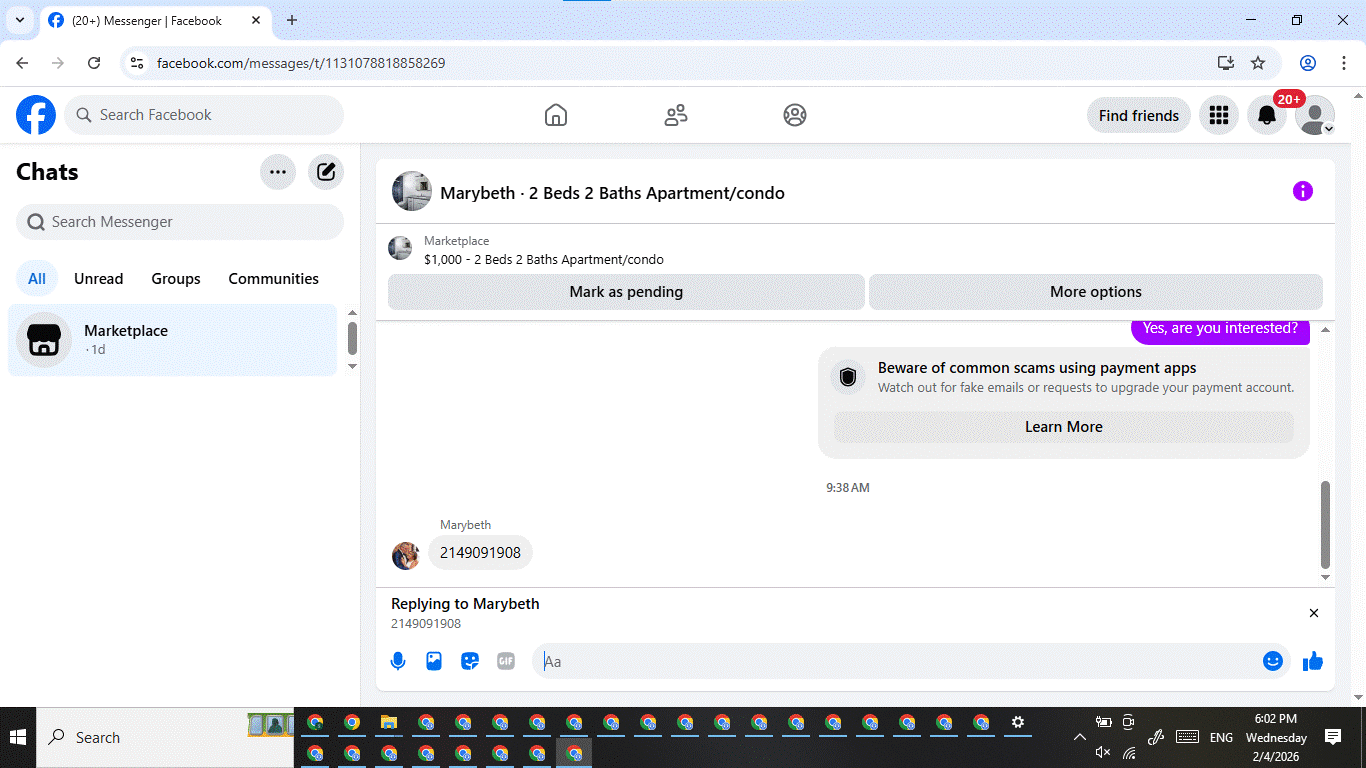Reload the page with browser refresh
This screenshot has width=1366, height=768.
tap(94, 63)
